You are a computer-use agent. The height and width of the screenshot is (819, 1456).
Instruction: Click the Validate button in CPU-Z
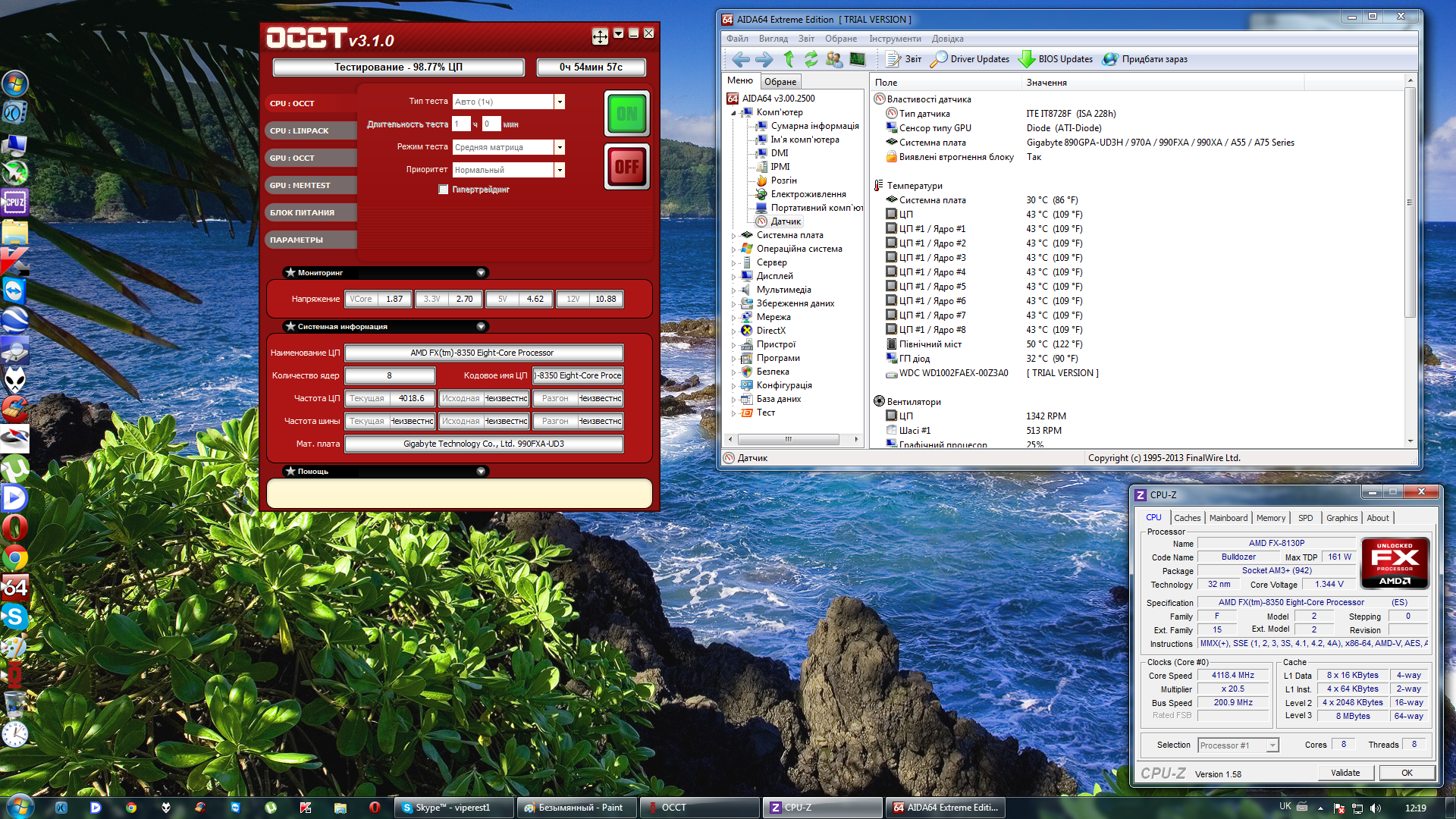(1345, 773)
